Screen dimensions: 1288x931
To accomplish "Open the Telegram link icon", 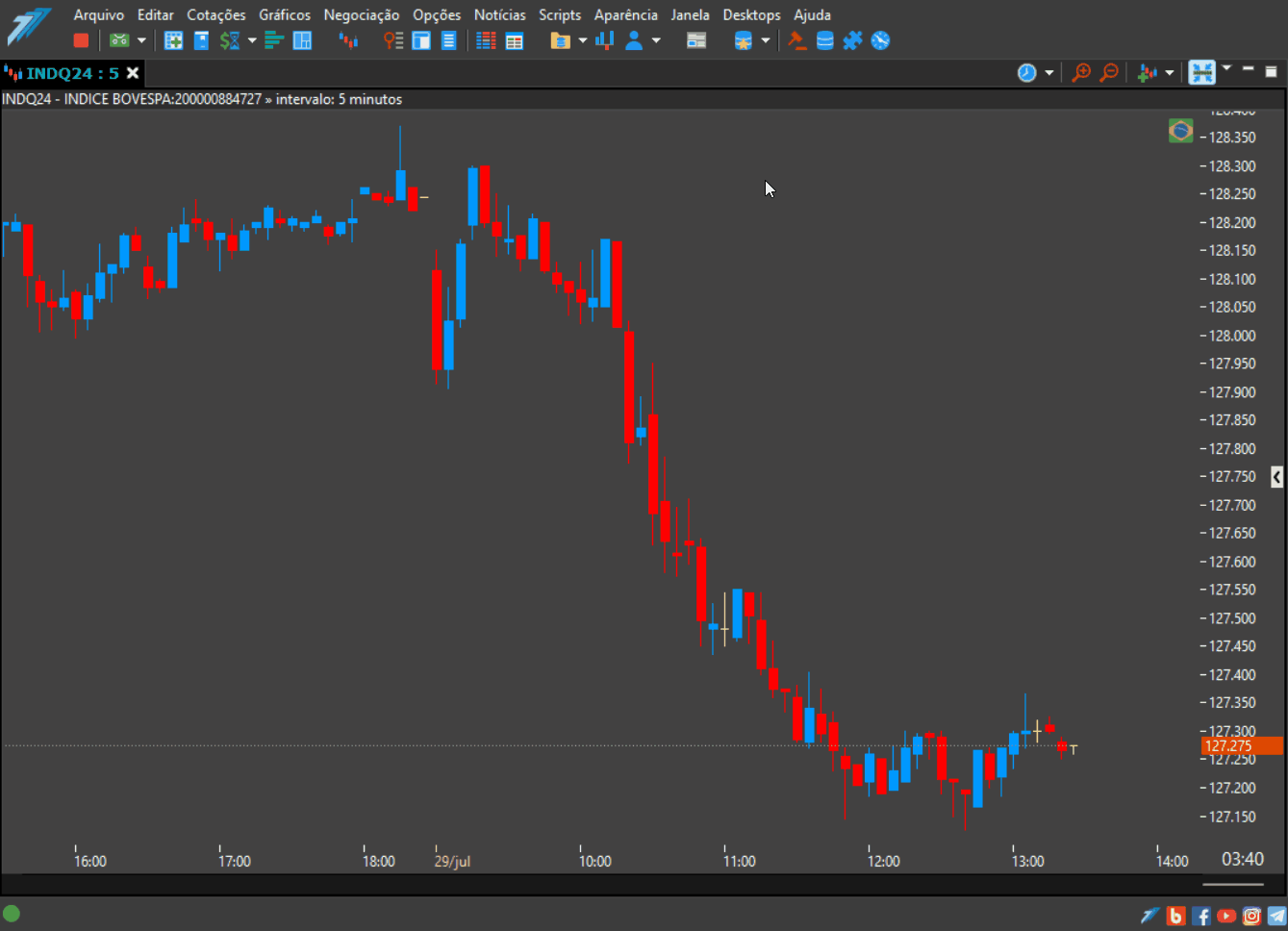I will pos(1276,916).
